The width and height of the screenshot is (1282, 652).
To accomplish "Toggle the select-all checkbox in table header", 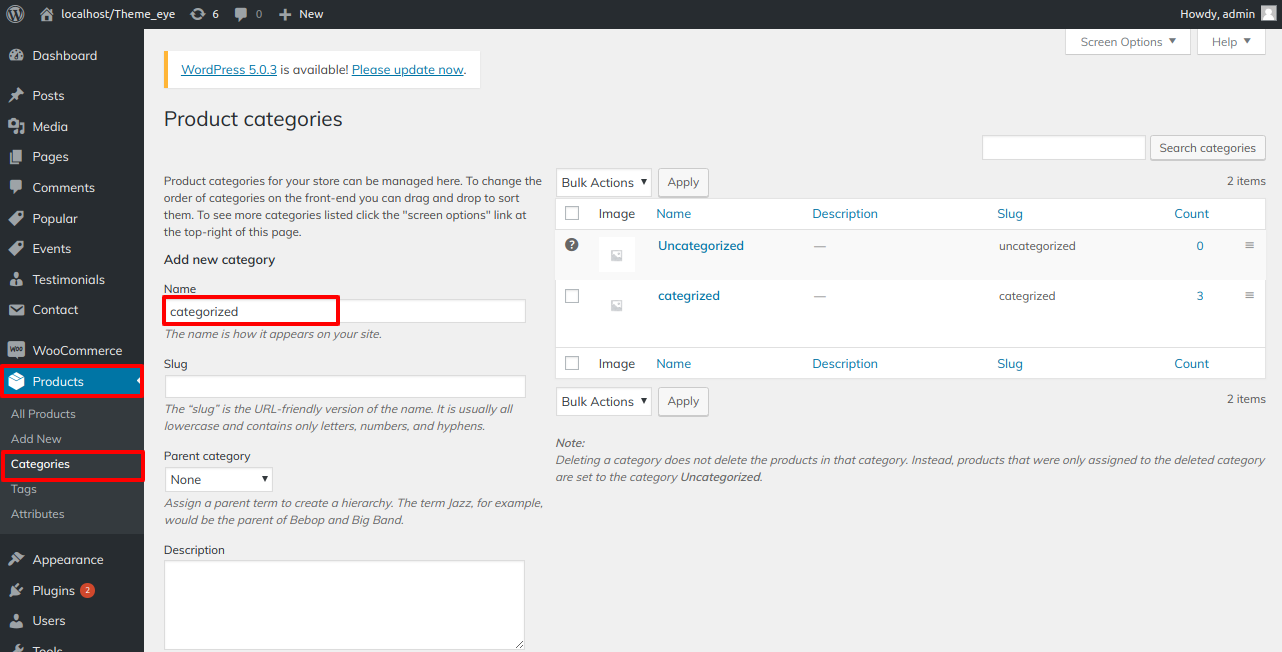I will (572, 213).
